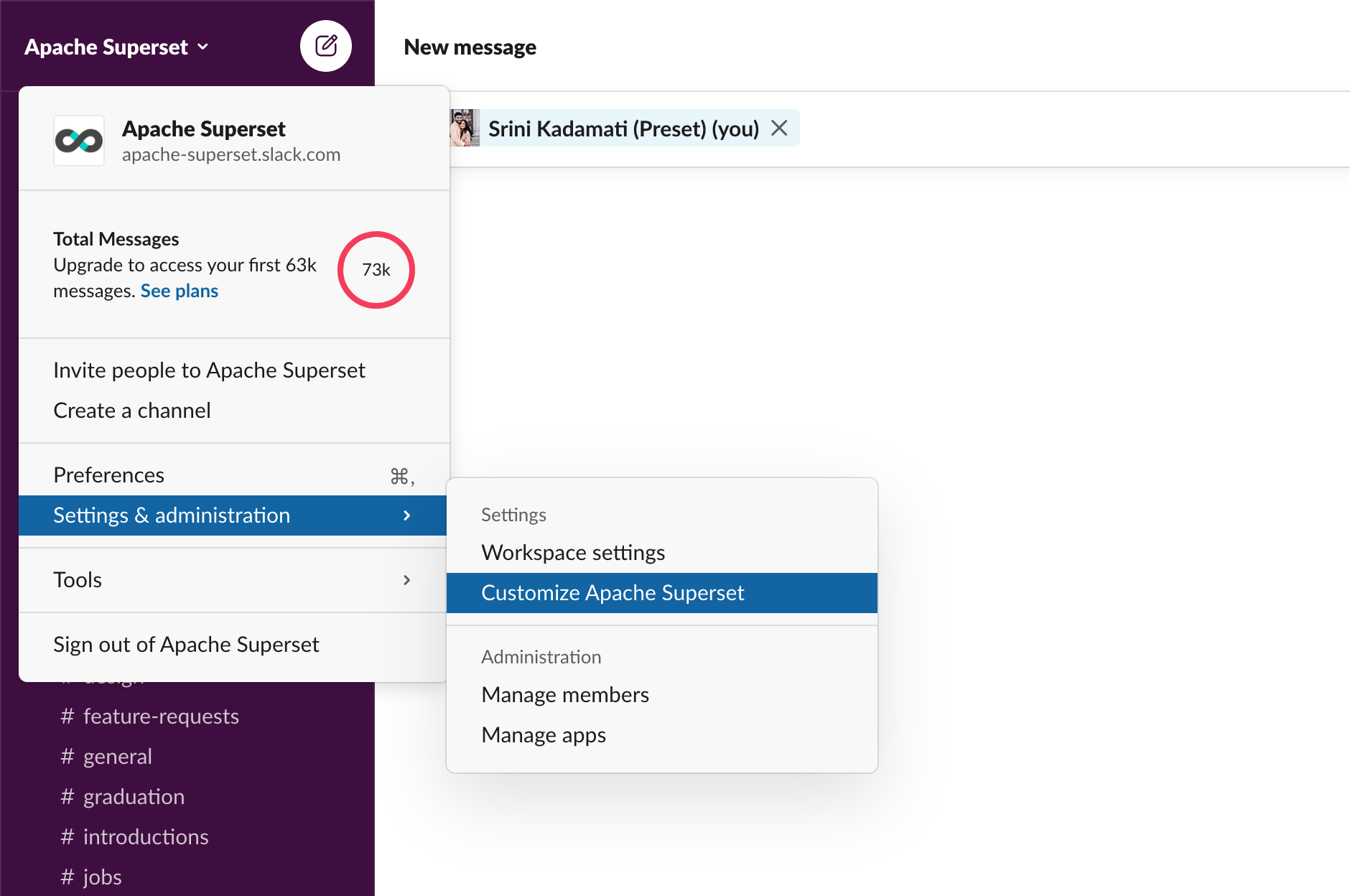
Task: Go to the feature-requests channel
Action: (x=161, y=717)
